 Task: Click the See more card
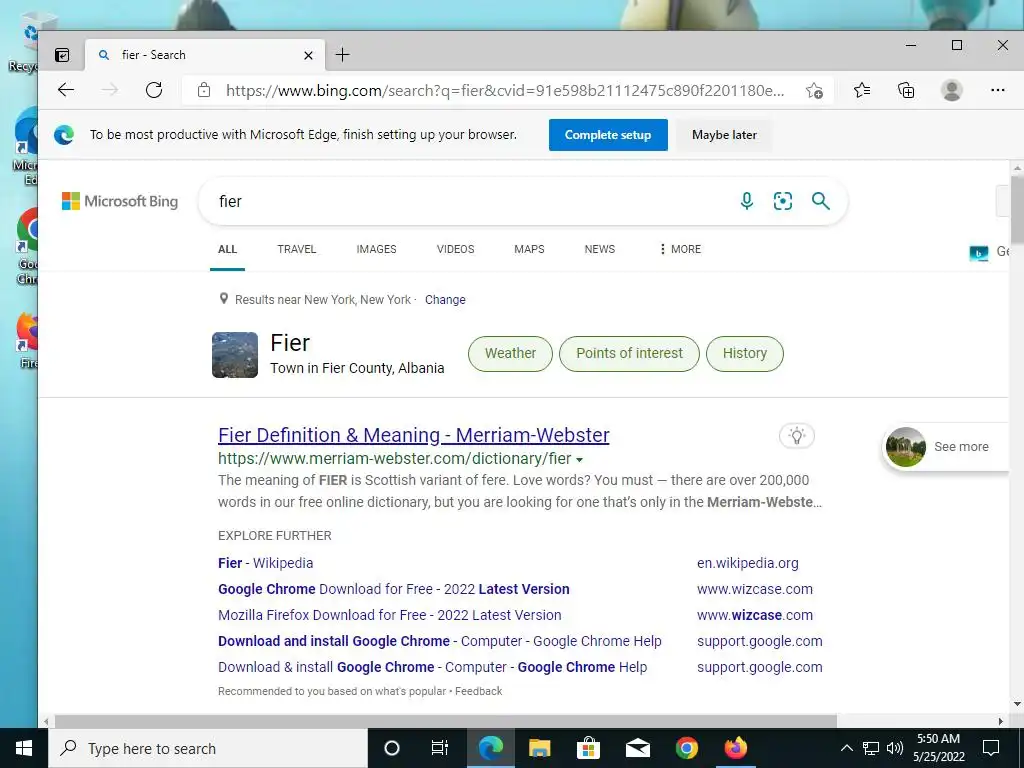(945, 447)
